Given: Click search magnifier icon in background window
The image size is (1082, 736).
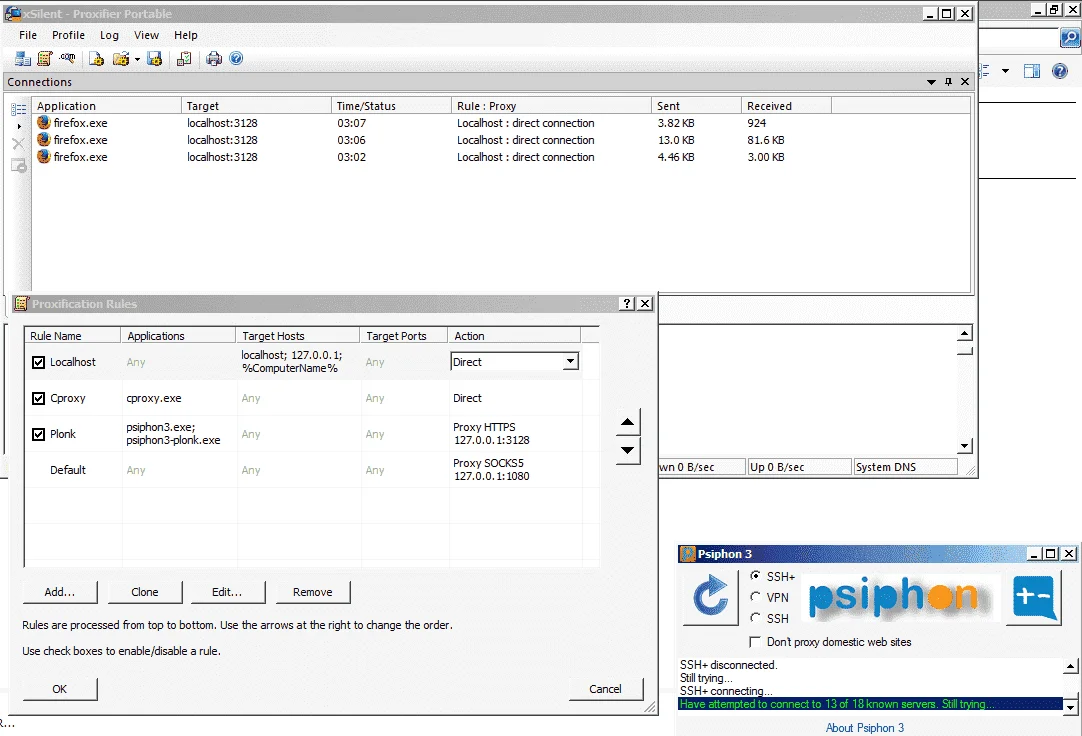Looking at the screenshot, I should click(1070, 38).
